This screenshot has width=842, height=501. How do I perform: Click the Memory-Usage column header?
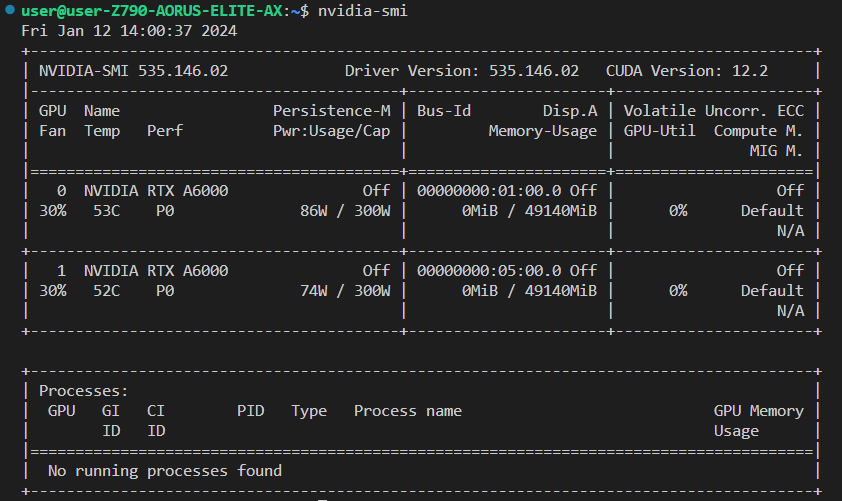[542, 131]
